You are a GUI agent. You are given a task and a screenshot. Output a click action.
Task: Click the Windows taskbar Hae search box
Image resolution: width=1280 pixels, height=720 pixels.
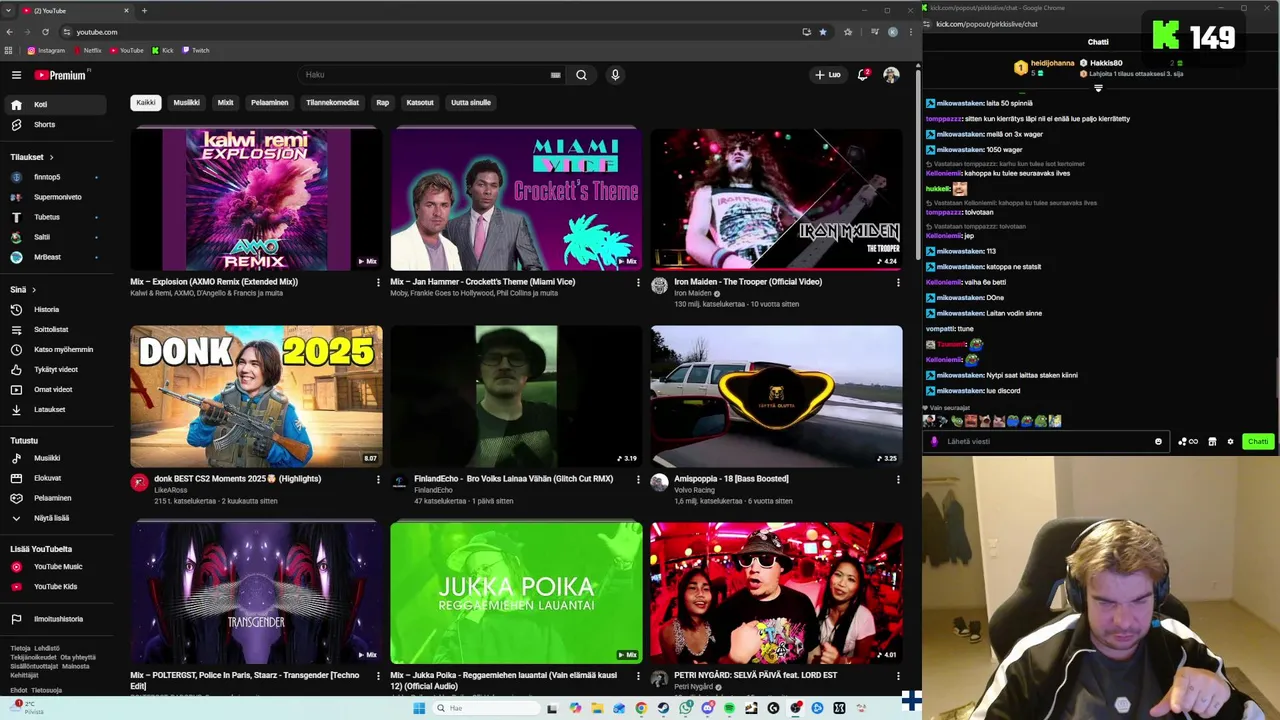point(487,708)
